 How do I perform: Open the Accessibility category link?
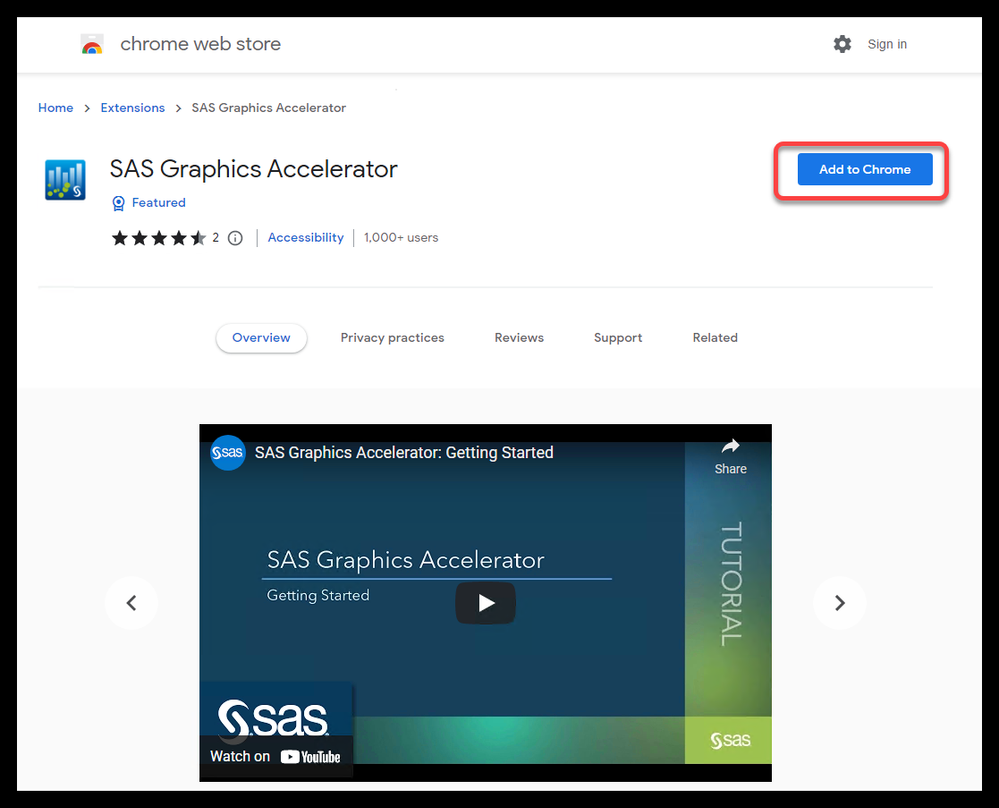coord(305,238)
